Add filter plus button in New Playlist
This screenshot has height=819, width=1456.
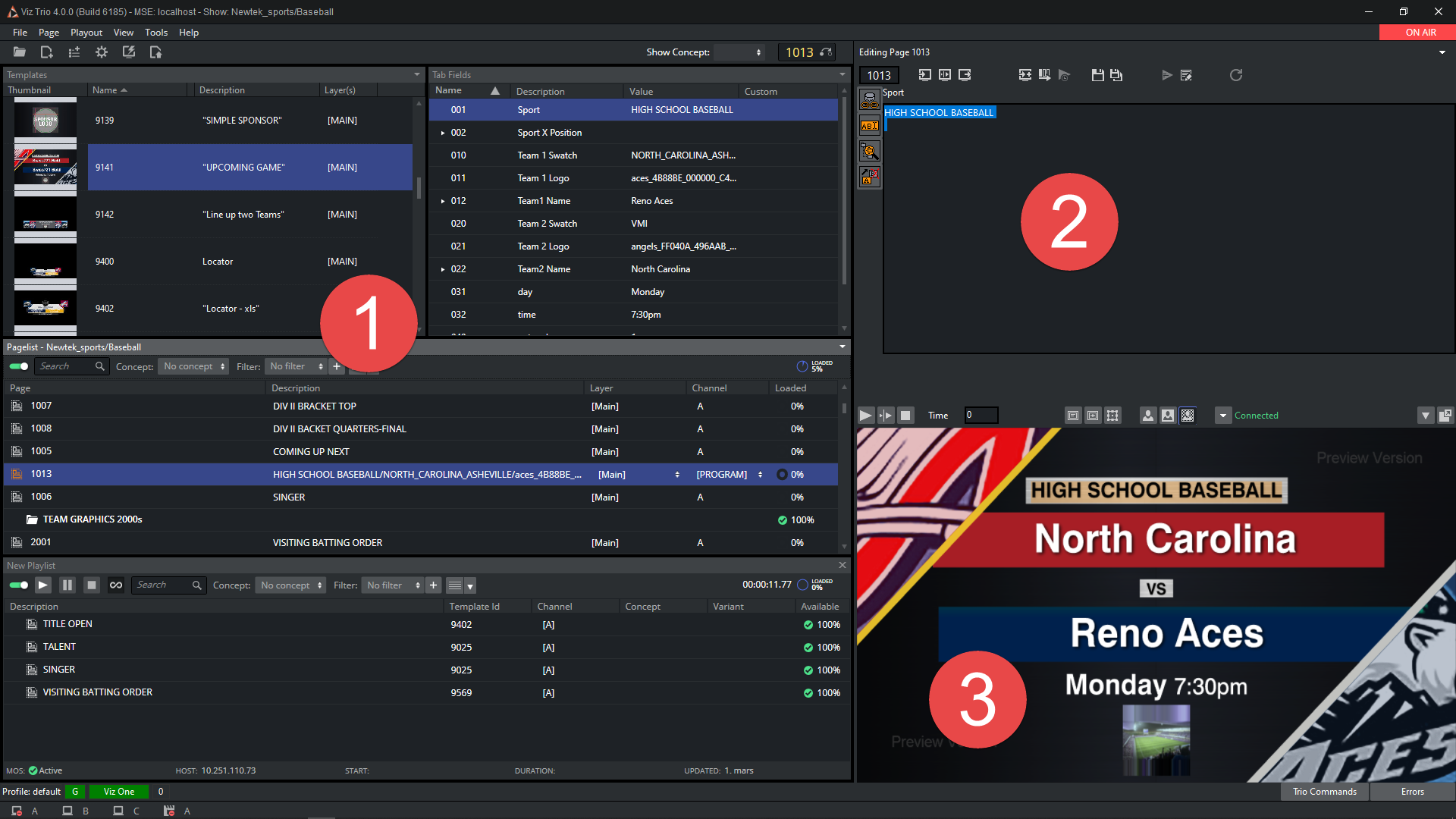pos(433,585)
